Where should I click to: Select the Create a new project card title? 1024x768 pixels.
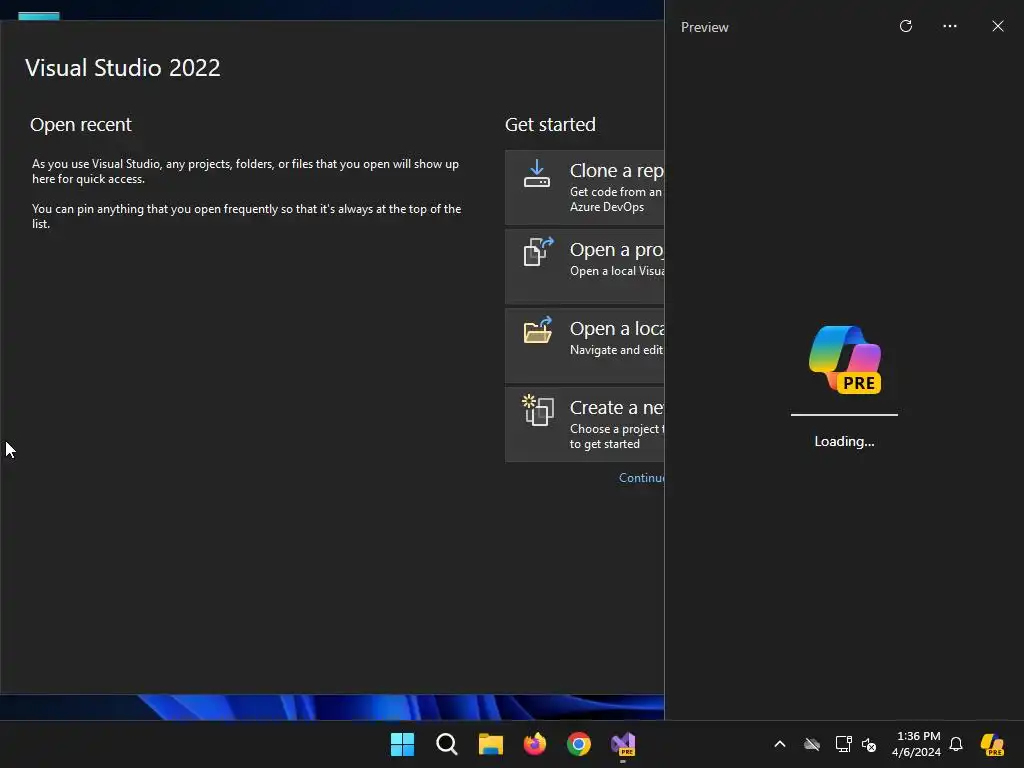[x=616, y=408]
